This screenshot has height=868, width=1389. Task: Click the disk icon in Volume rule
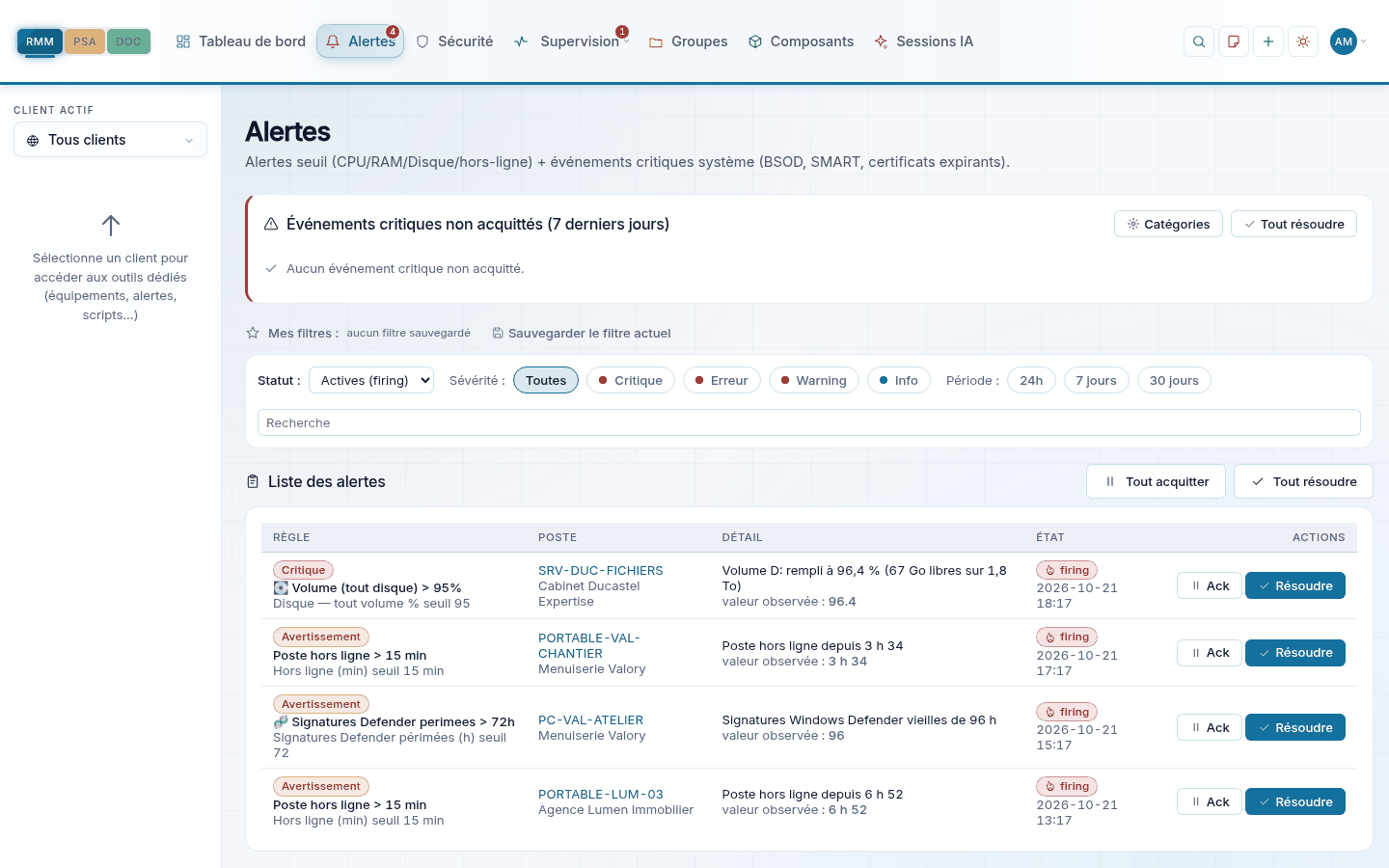coord(281,587)
